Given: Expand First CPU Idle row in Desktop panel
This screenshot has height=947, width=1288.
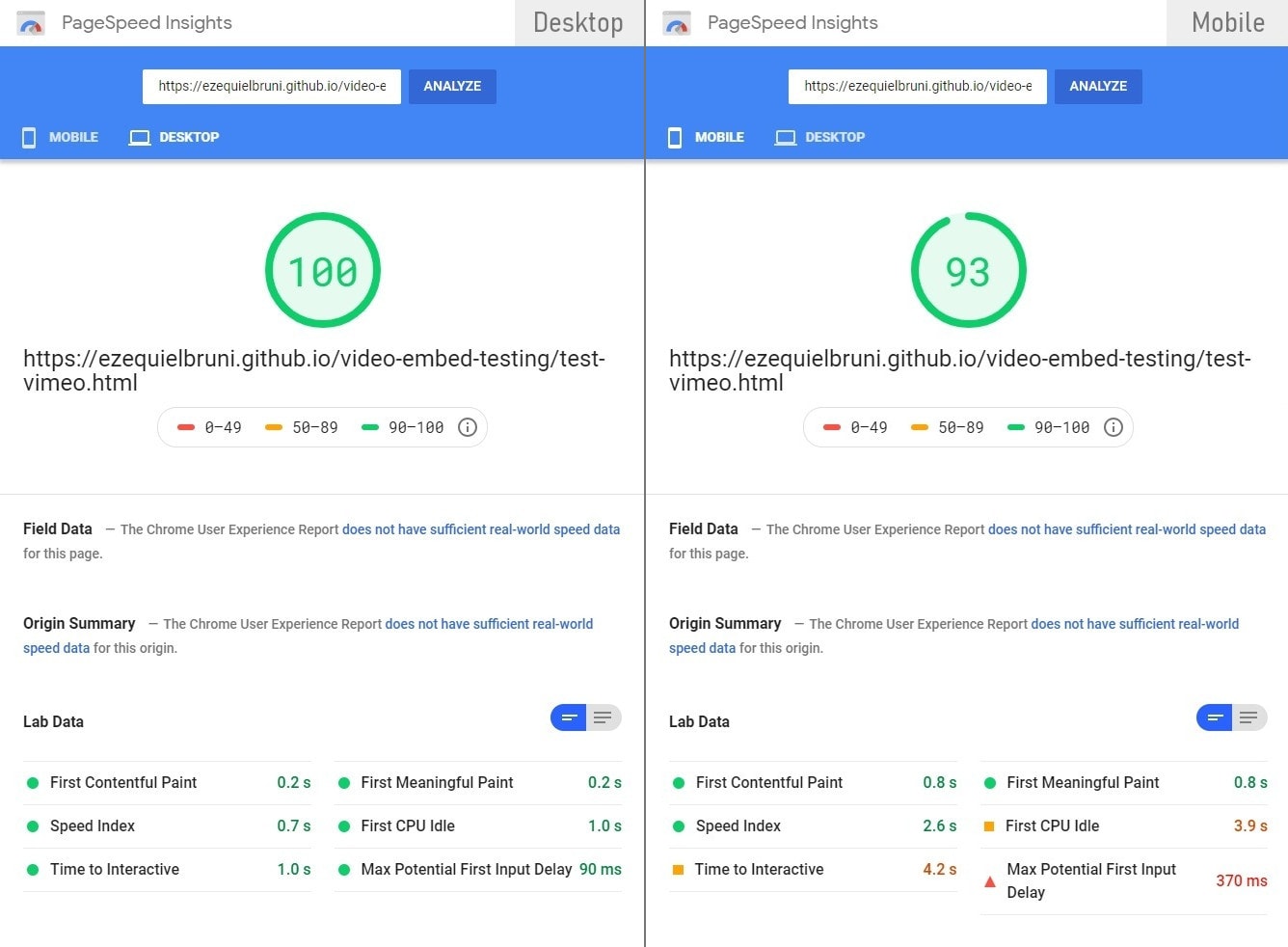Looking at the screenshot, I should [x=478, y=826].
